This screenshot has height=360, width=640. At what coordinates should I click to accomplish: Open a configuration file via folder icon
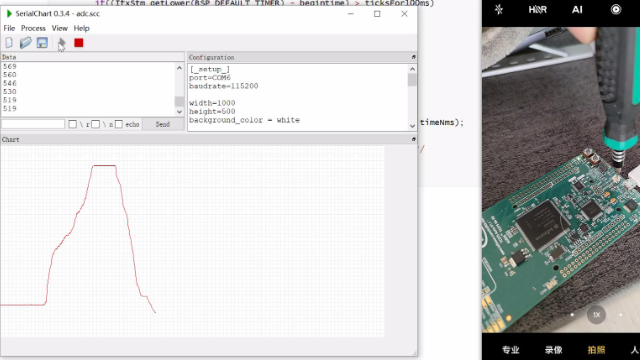(x=25, y=43)
